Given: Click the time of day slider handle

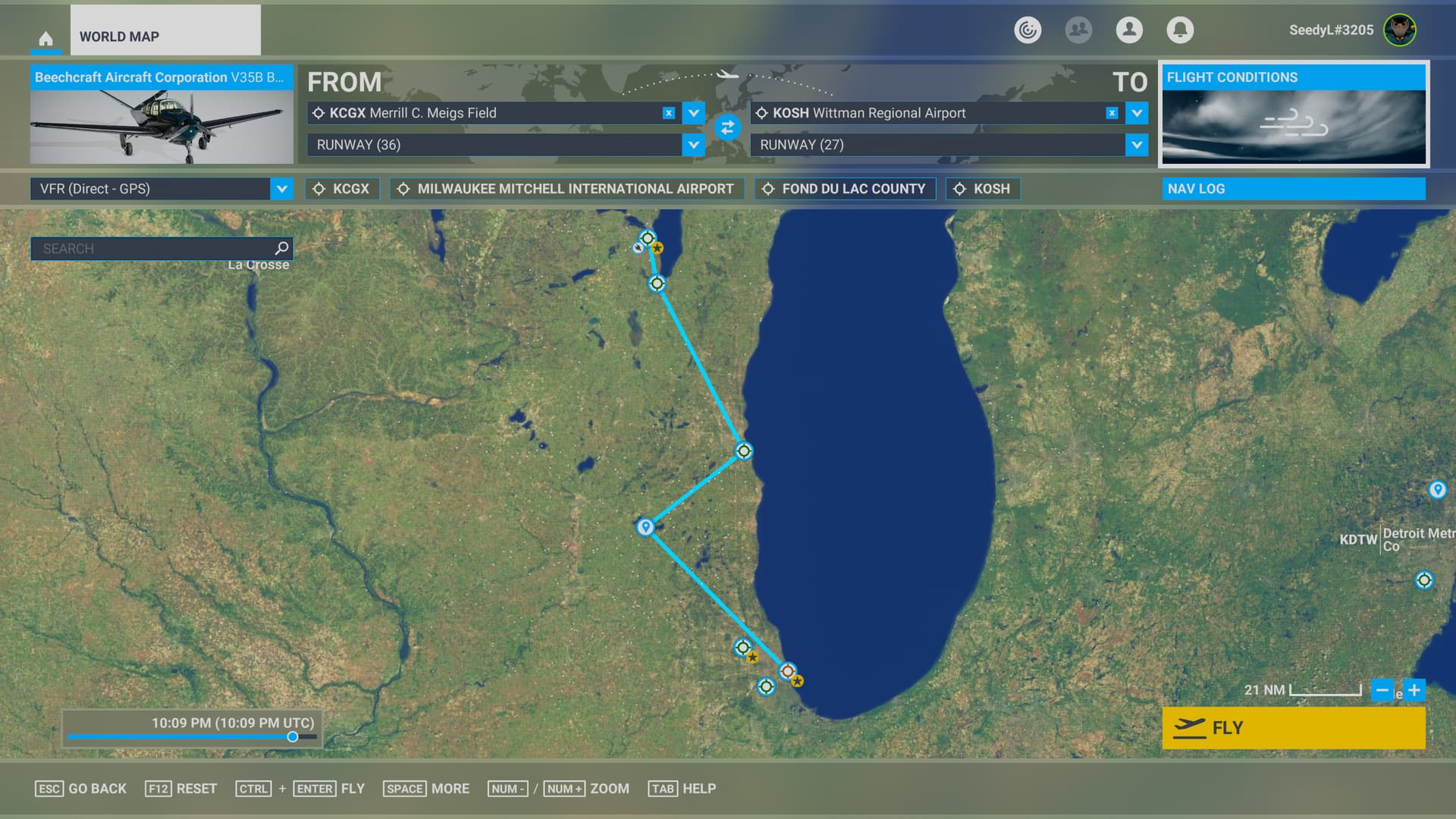Looking at the screenshot, I should [x=292, y=736].
